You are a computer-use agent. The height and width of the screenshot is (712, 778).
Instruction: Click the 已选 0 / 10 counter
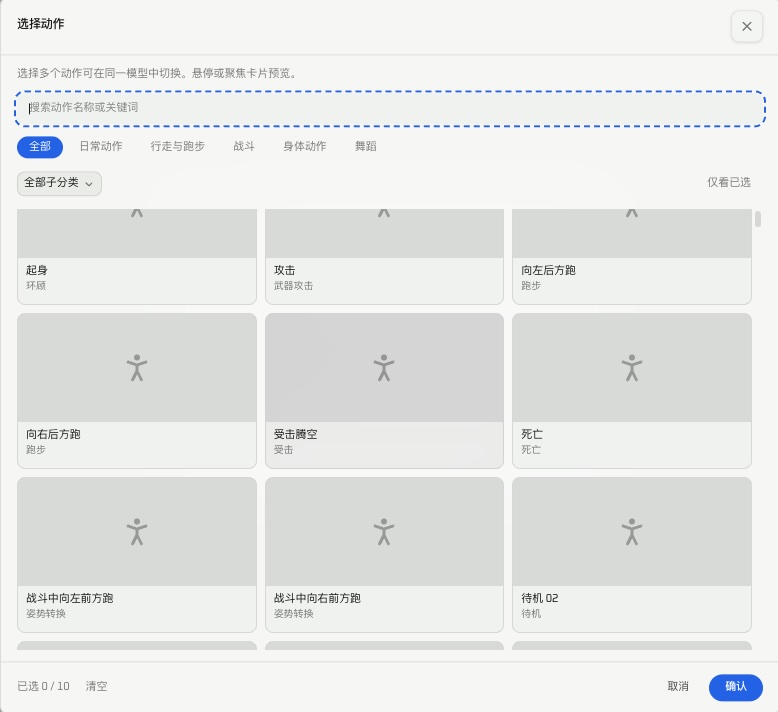coord(43,686)
